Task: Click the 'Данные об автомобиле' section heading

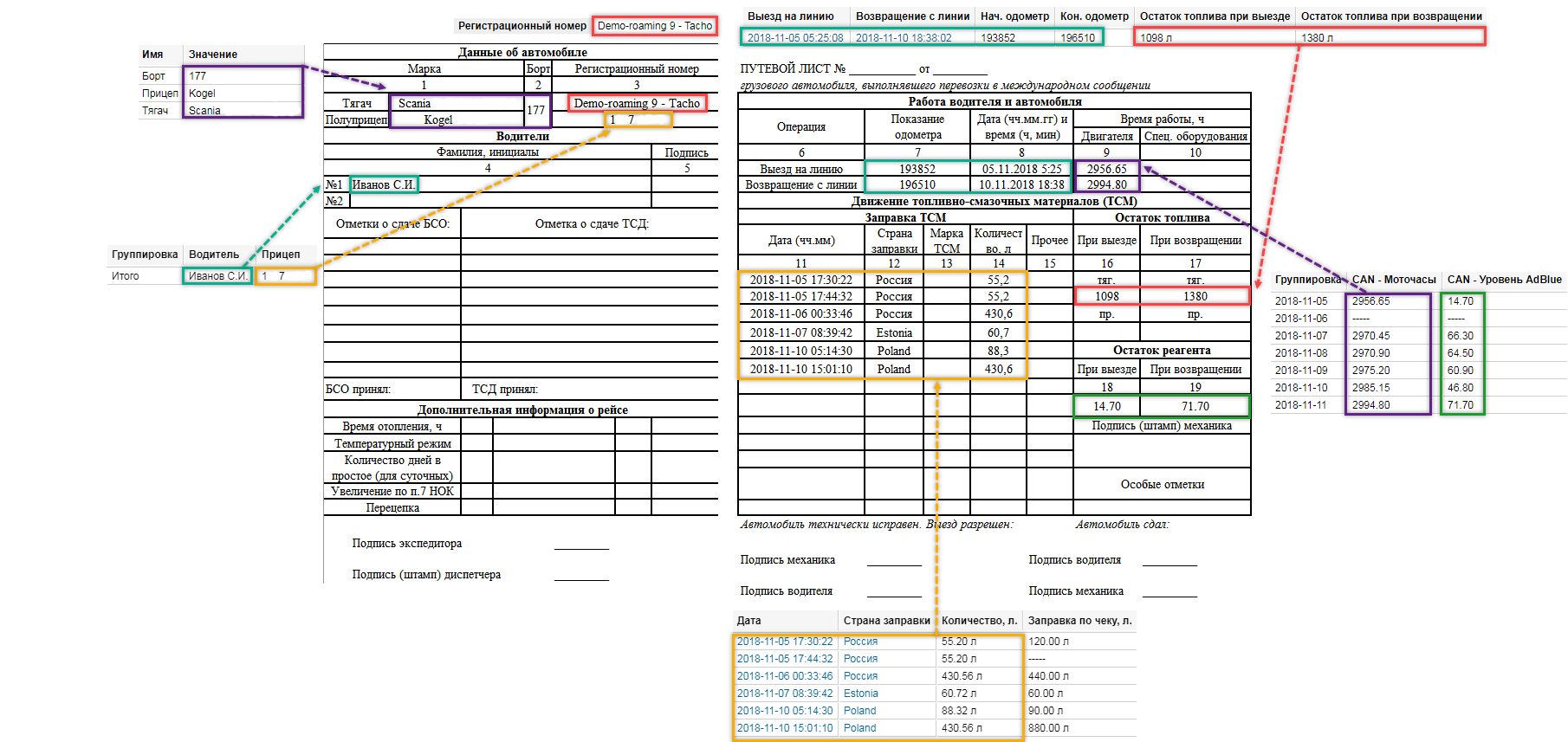Action: (x=522, y=52)
